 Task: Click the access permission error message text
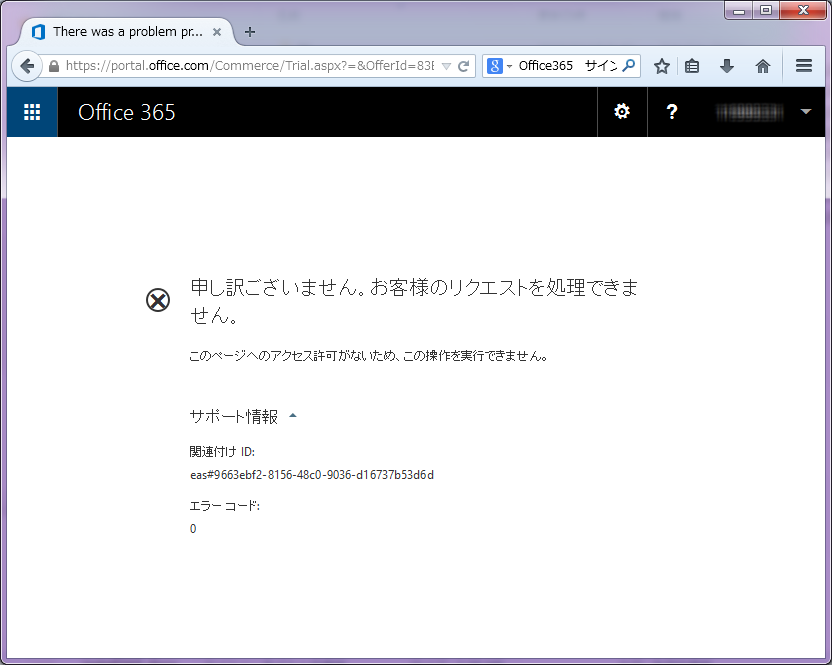point(368,356)
